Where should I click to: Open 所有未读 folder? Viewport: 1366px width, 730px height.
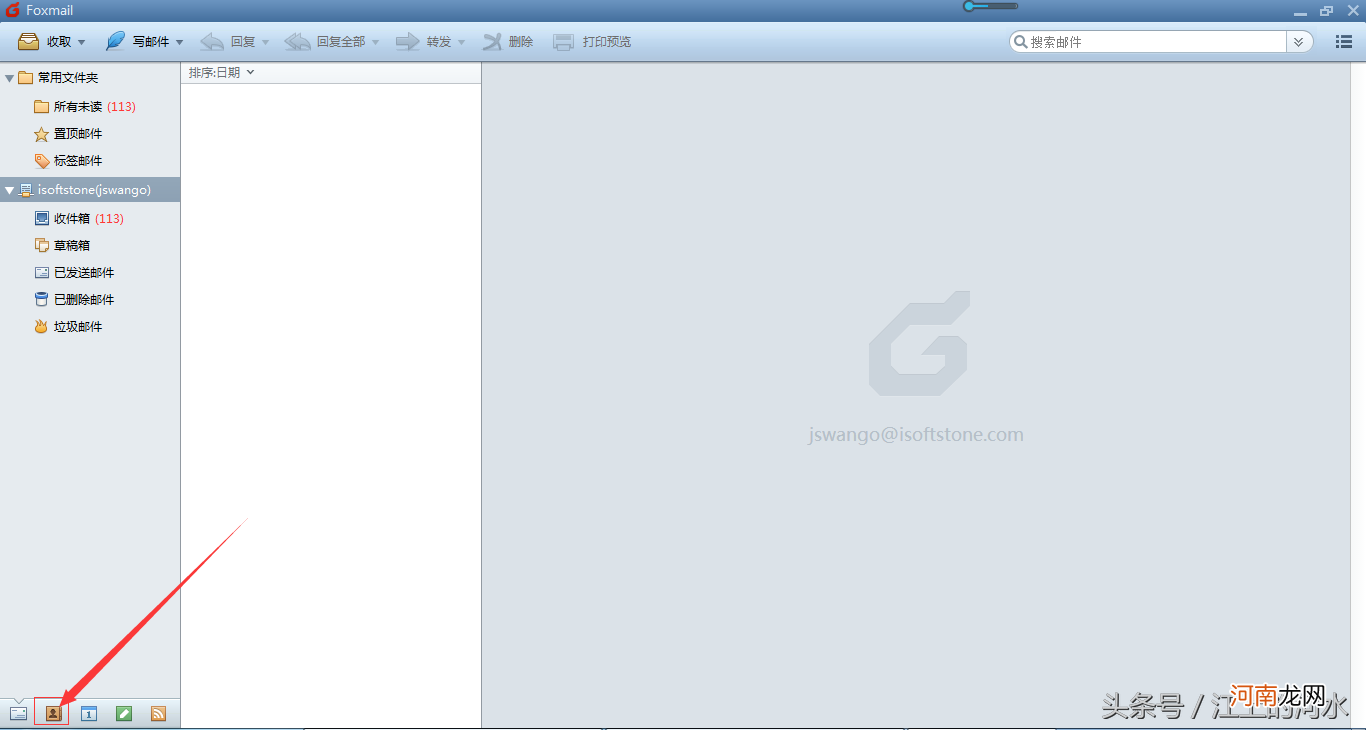(85, 107)
